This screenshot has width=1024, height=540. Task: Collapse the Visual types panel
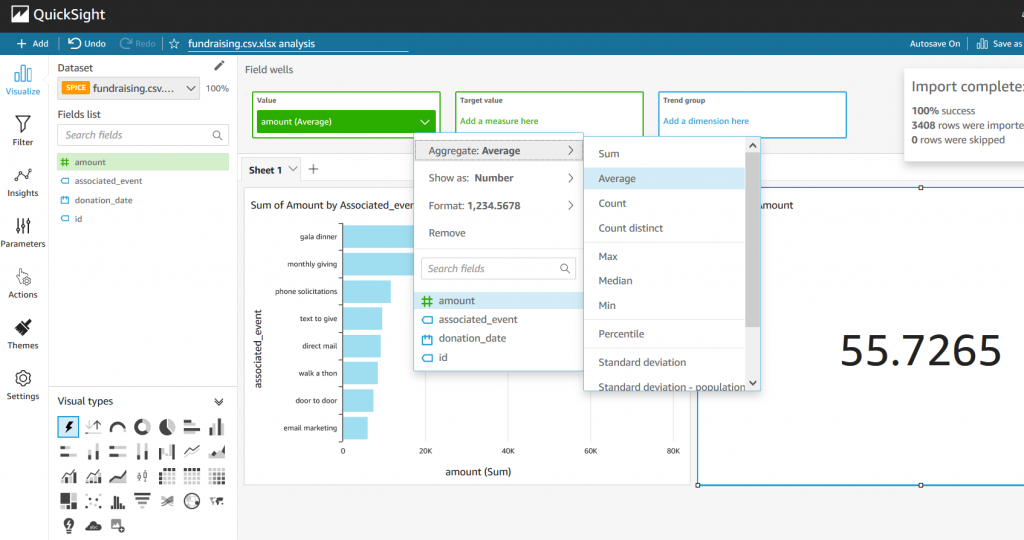(219, 402)
